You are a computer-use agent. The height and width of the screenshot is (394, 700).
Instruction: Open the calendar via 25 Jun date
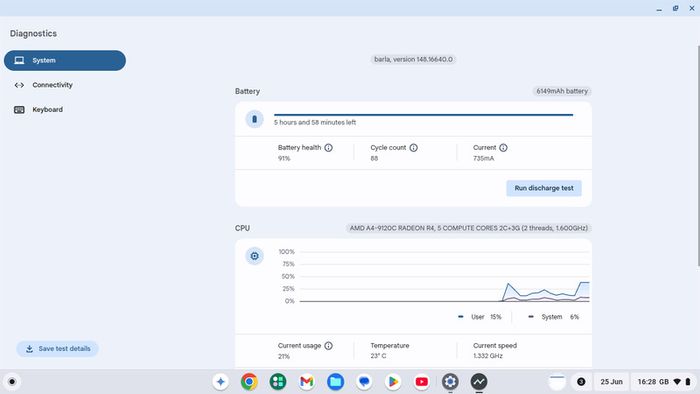611,382
